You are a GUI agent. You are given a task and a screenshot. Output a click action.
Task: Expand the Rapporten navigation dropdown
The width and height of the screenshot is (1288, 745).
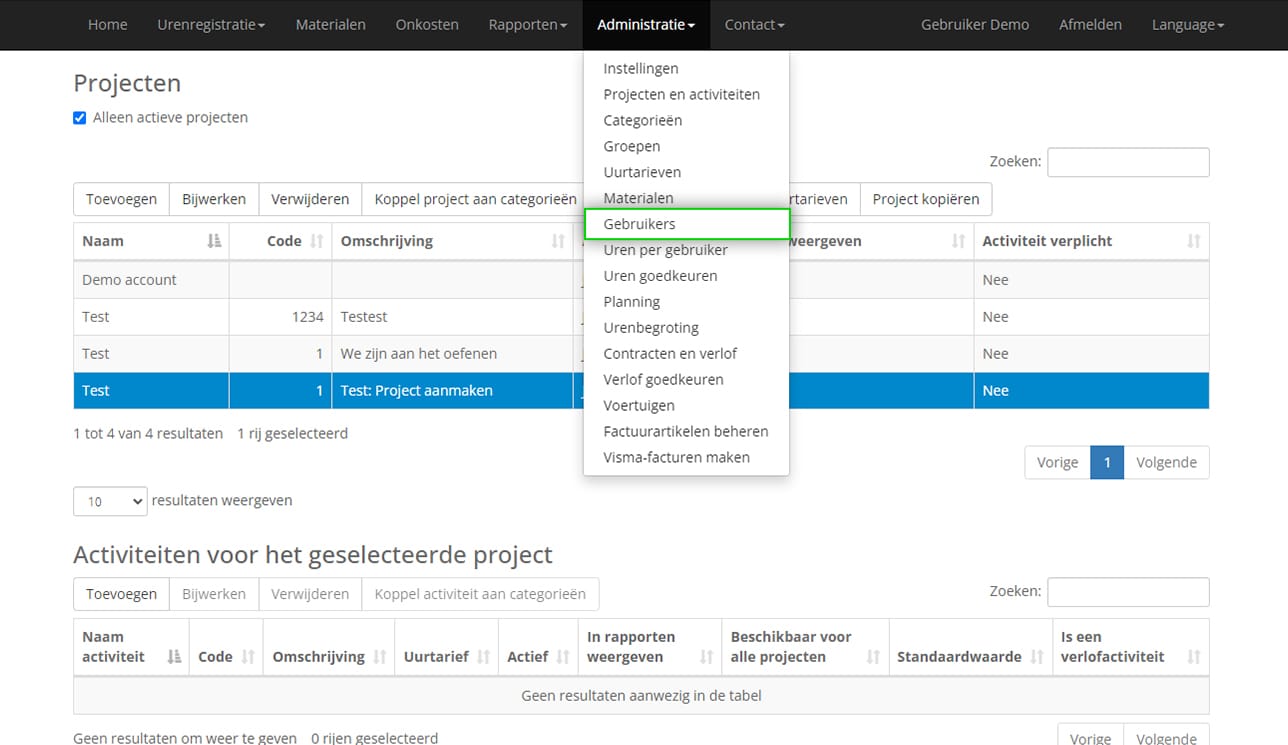[527, 25]
